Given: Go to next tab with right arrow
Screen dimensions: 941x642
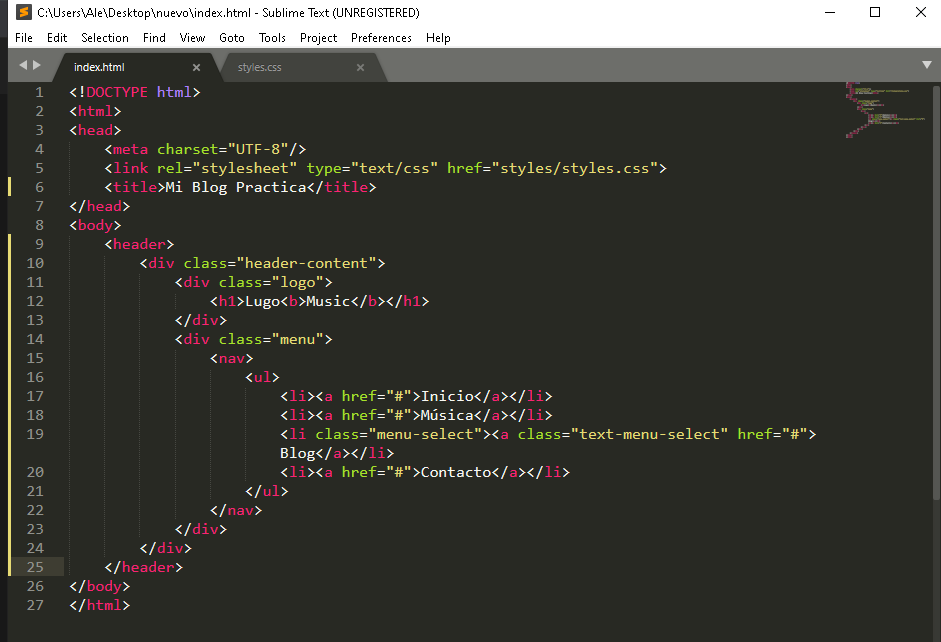Looking at the screenshot, I should click(37, 65).
